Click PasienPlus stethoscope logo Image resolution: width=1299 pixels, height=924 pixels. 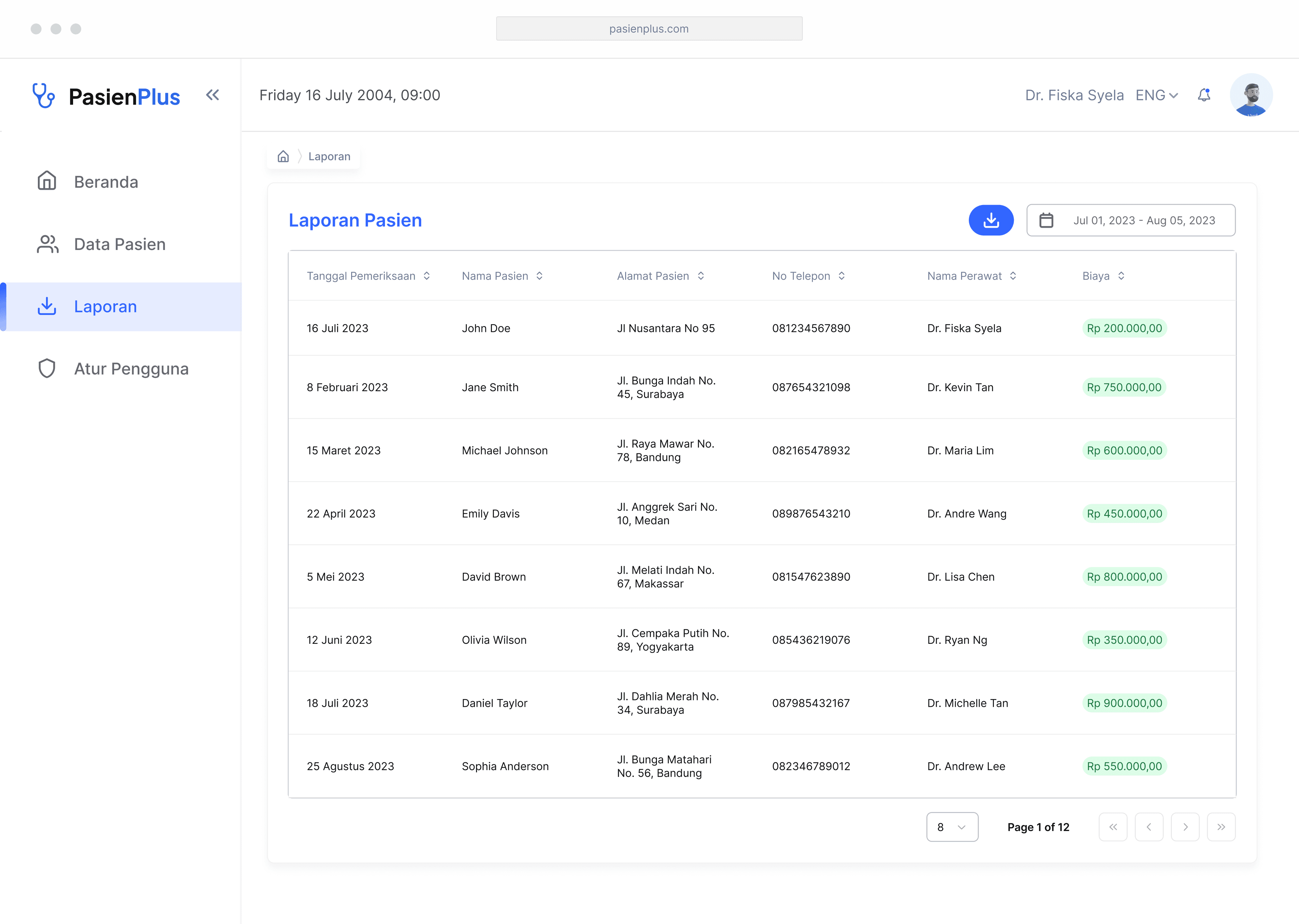click(x=44, y=96)
